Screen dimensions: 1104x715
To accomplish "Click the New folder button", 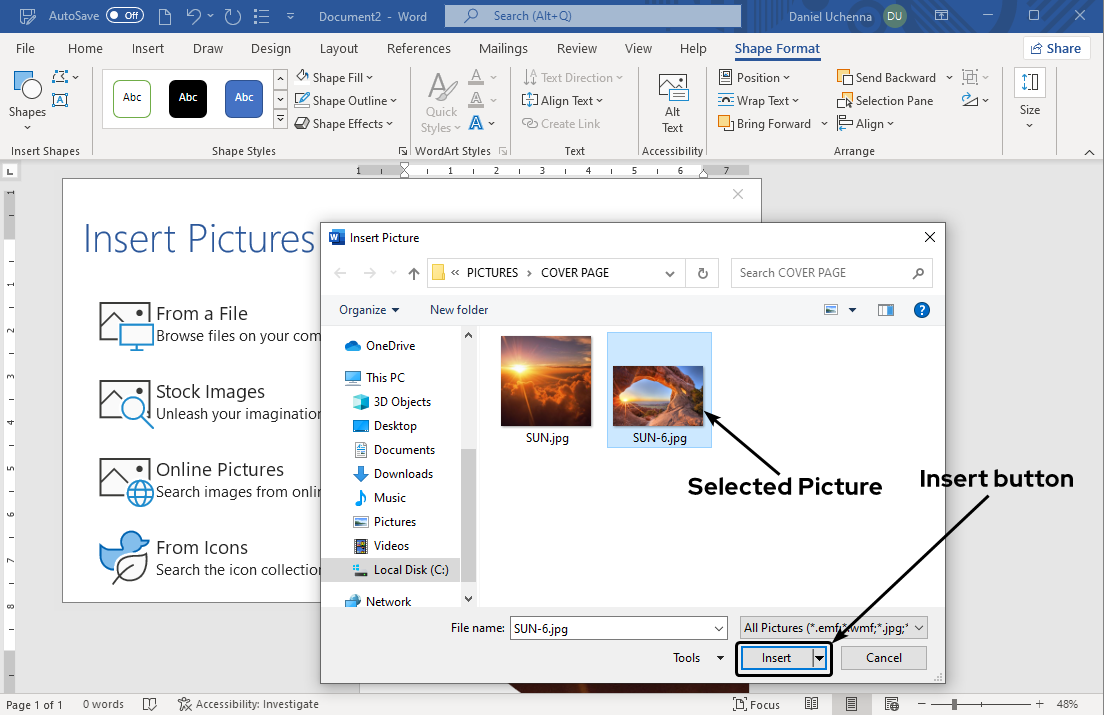I will click(x=459, y=310).
